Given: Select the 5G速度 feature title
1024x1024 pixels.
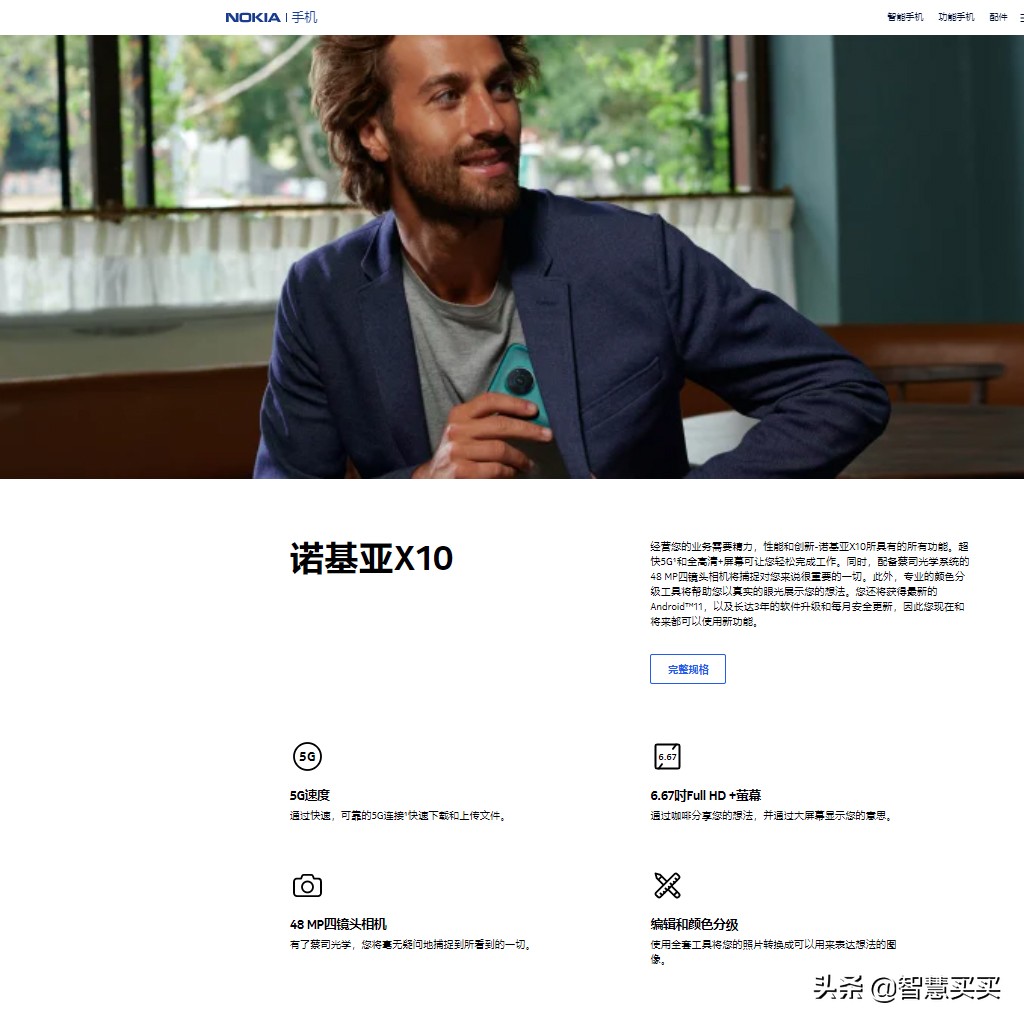Looking at the screenshot, I should click(310, 795).
